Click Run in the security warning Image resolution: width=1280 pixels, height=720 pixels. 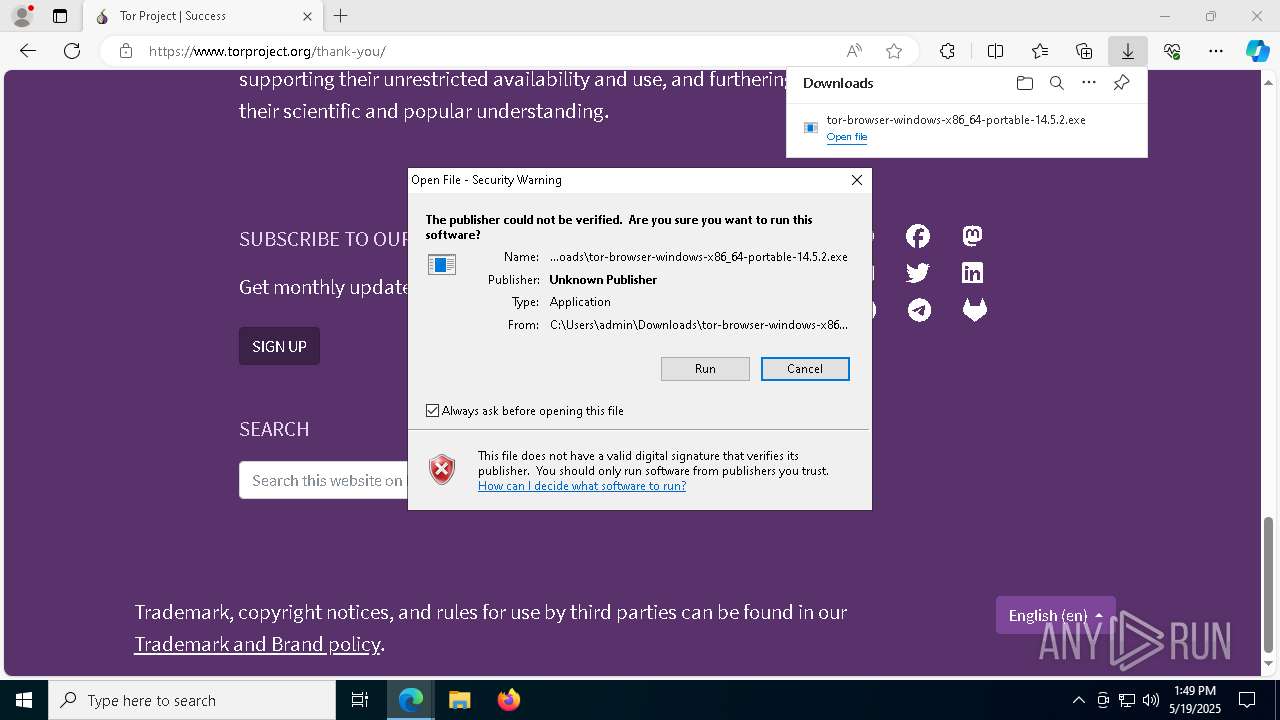(x=705, y=369)
